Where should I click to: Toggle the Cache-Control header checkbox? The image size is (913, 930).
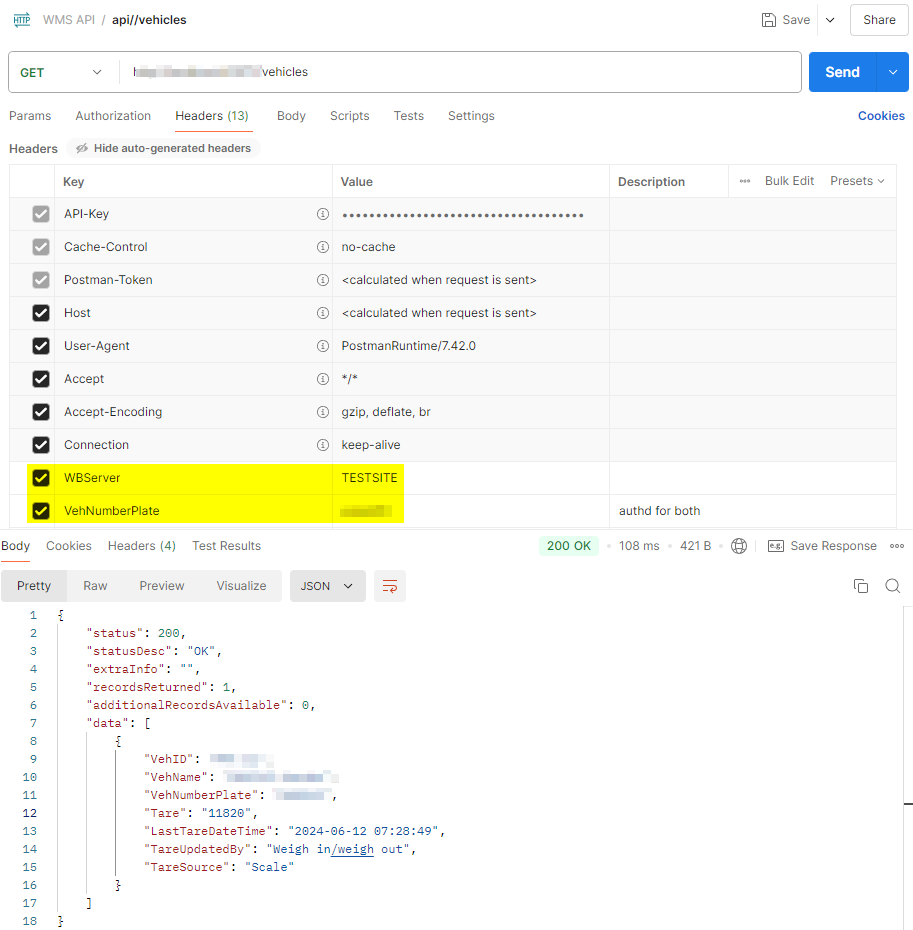coord(41,247)
